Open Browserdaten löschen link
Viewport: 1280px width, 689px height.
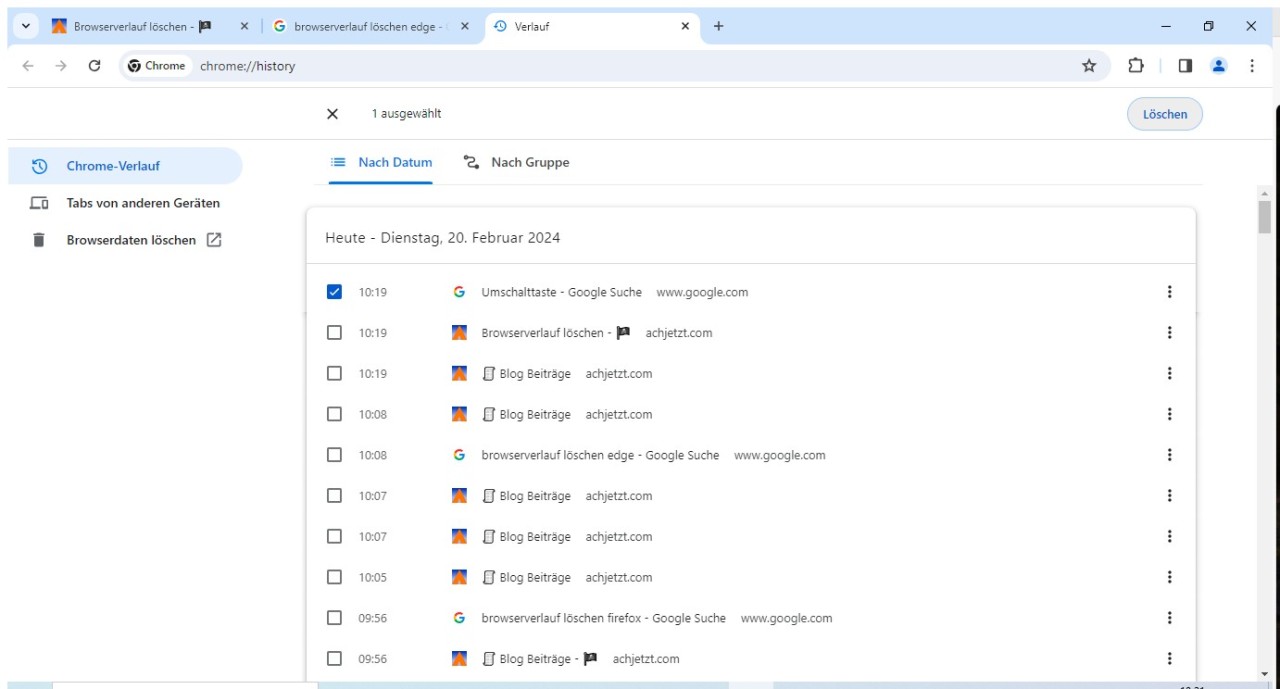[x=131, y=240]
